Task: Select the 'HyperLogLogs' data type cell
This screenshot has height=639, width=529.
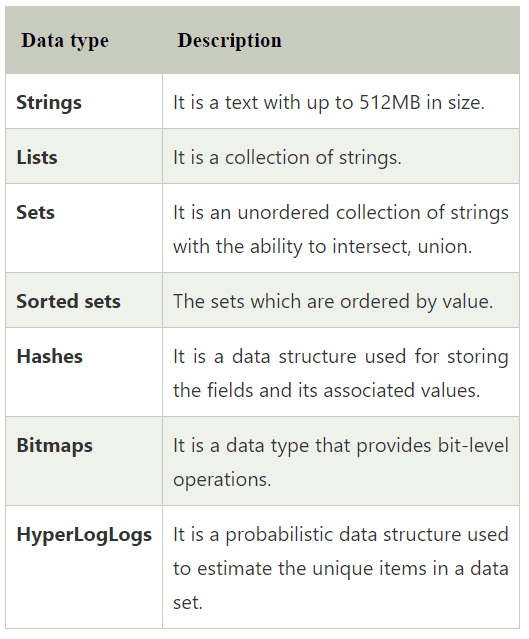Action: (84, 567)
